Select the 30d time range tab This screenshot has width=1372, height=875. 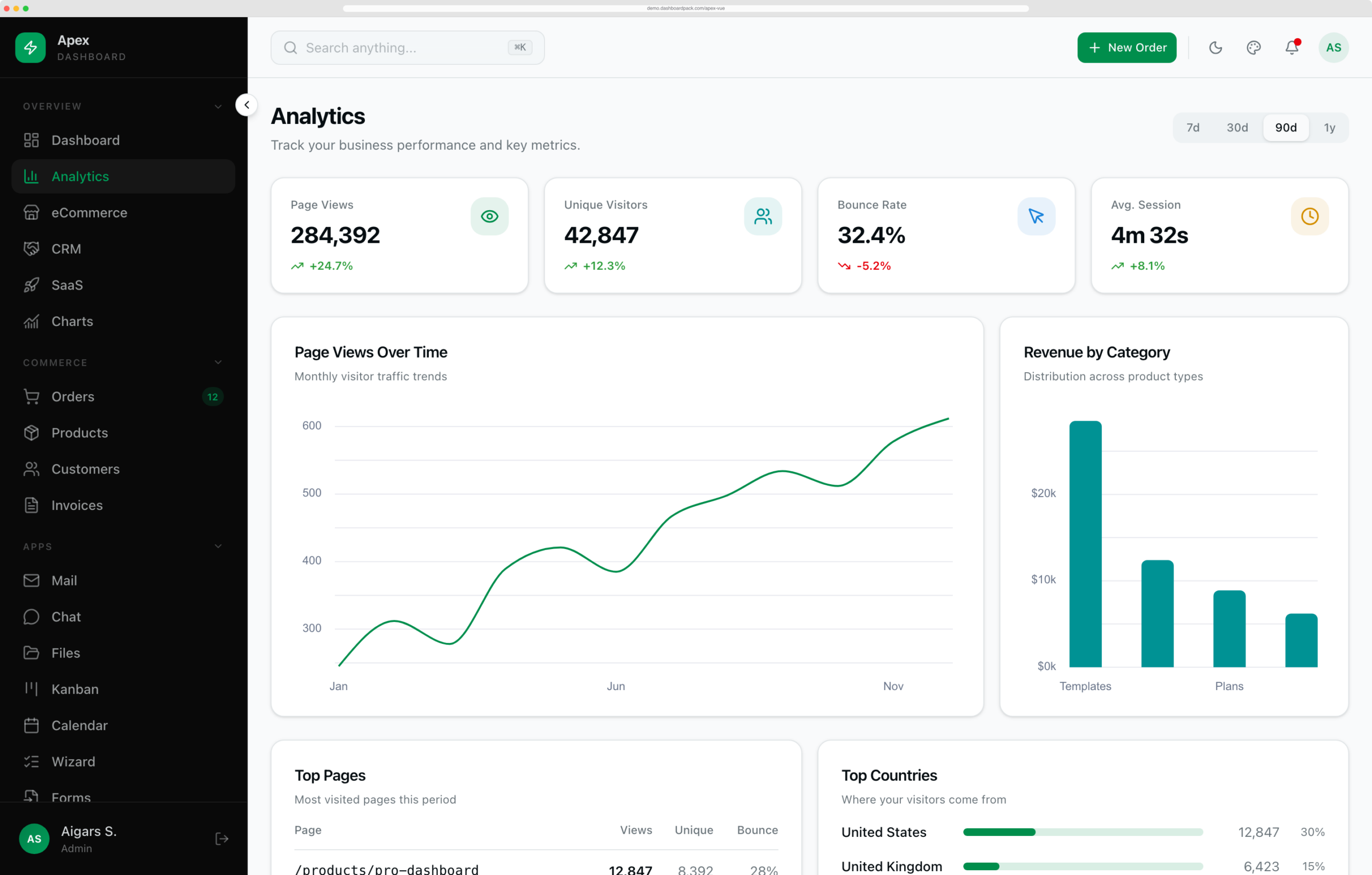[x=1237, y=128]
